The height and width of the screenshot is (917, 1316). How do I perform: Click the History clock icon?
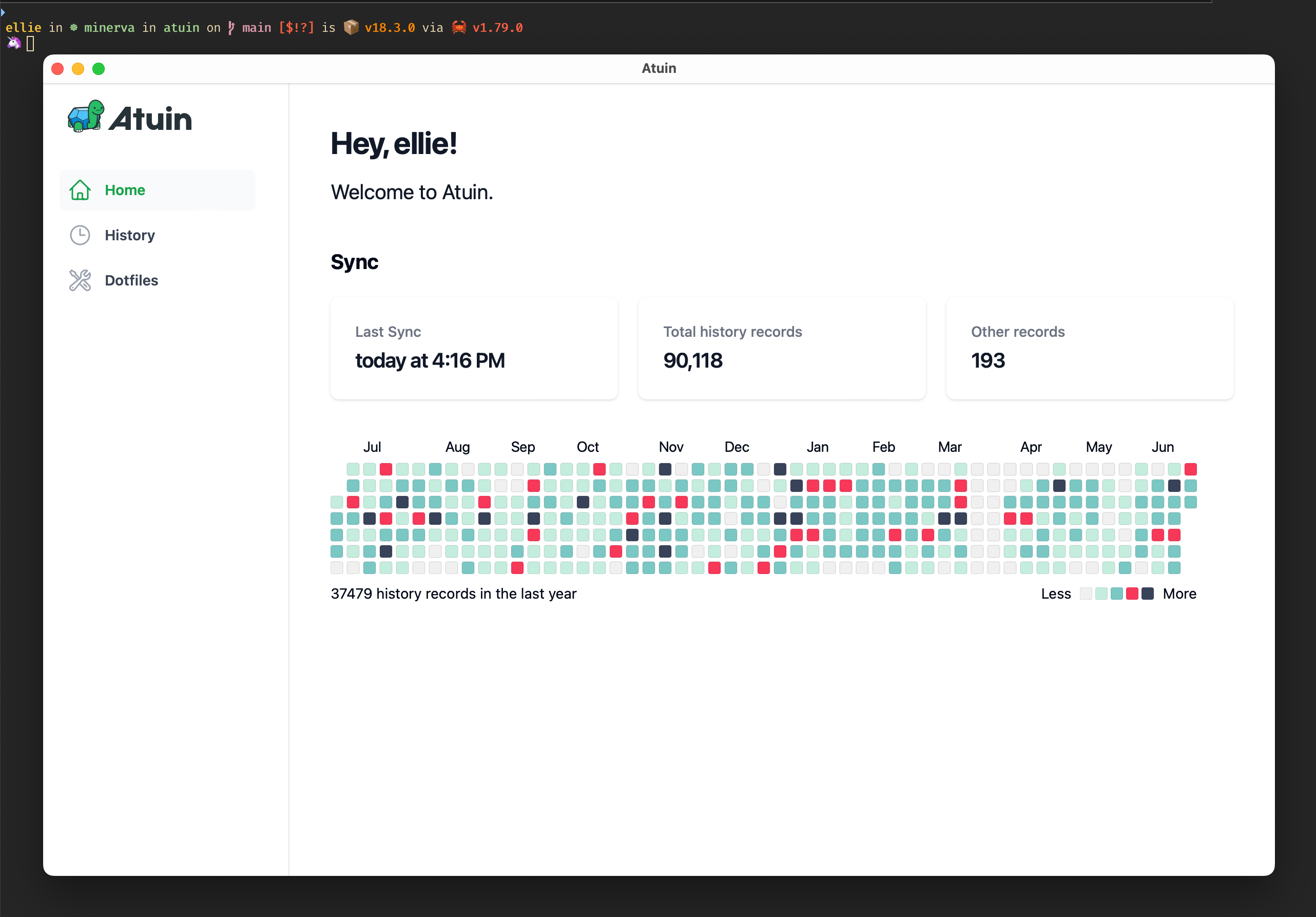pyautogui.click(x=80, y=235)
